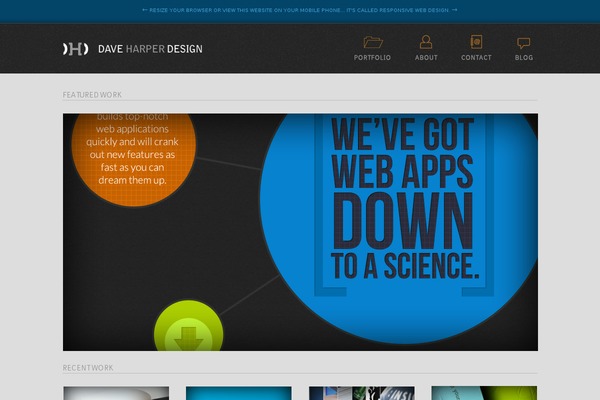Go to the ABOUT nav label

426,57
